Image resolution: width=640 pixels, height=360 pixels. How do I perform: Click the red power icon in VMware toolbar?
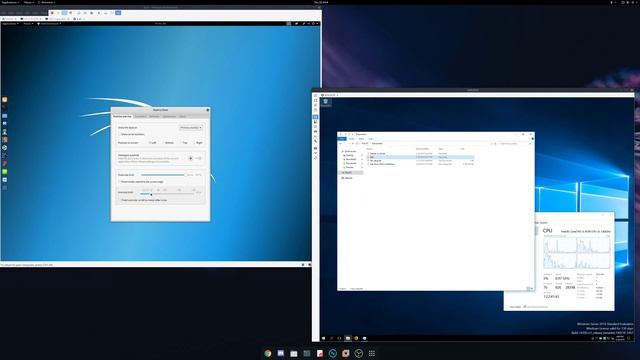(x=52, y=13)
